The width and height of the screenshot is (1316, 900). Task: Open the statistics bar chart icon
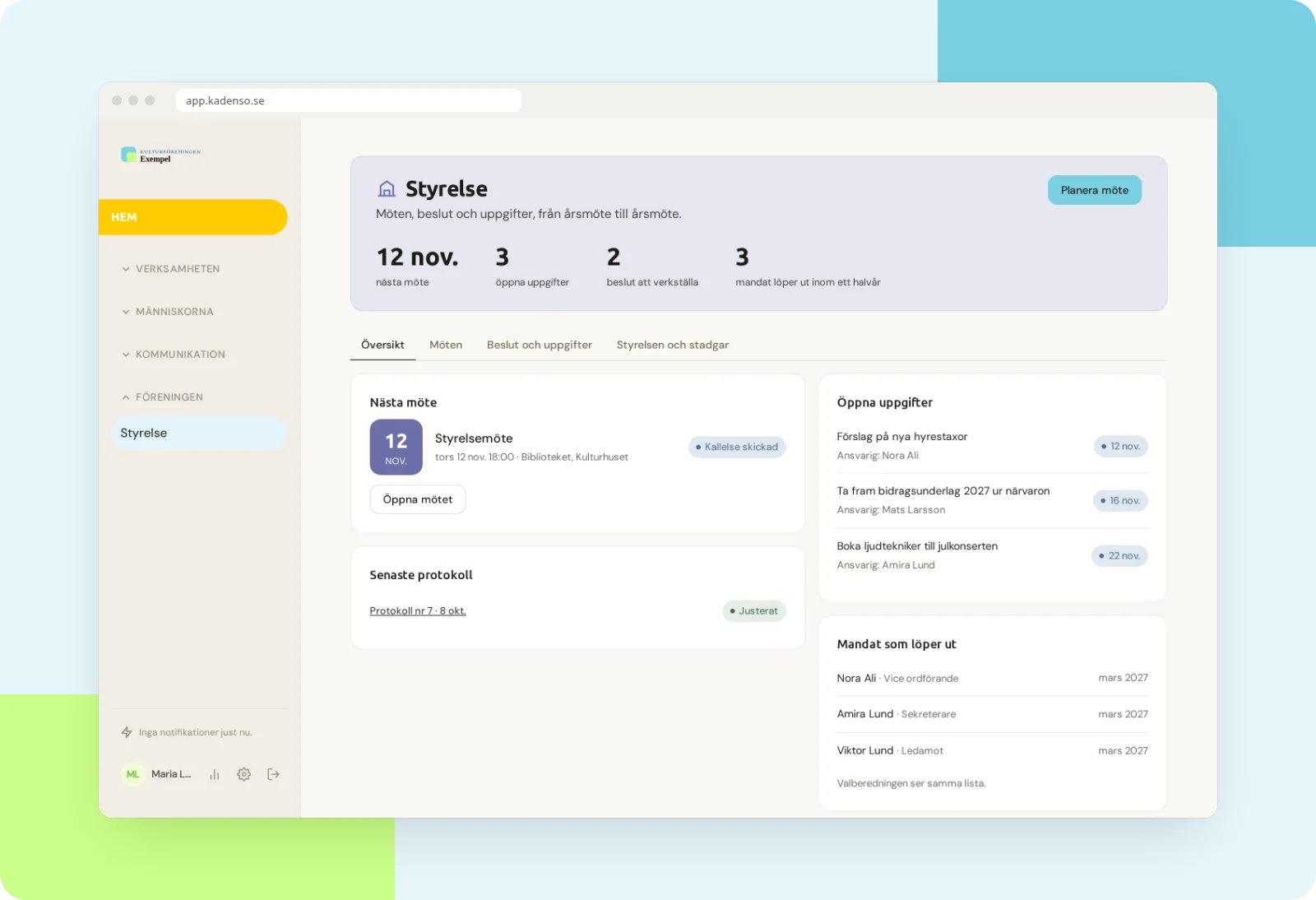click(x=215, y=774)
